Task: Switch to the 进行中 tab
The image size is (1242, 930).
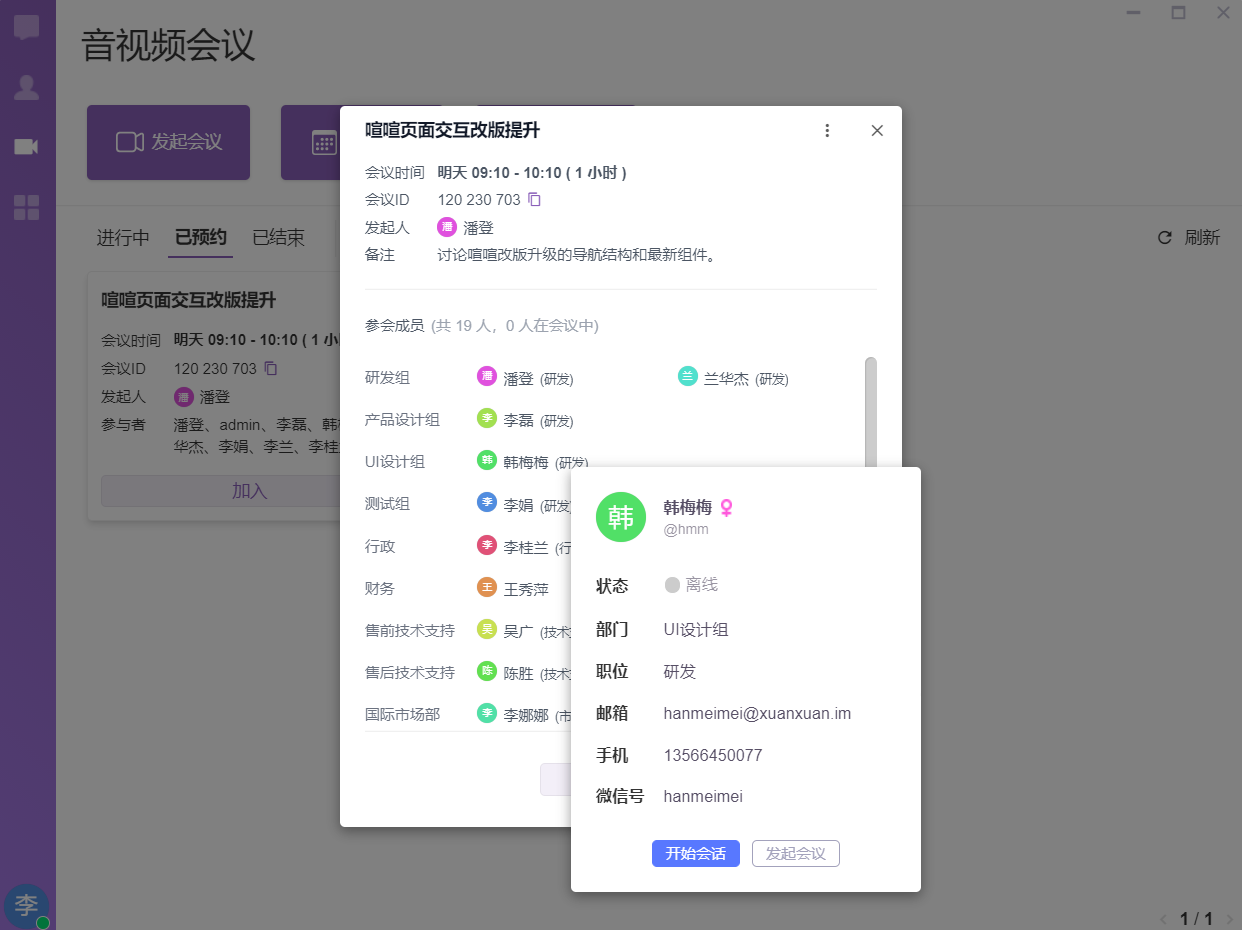Action: tap(123, 238)
